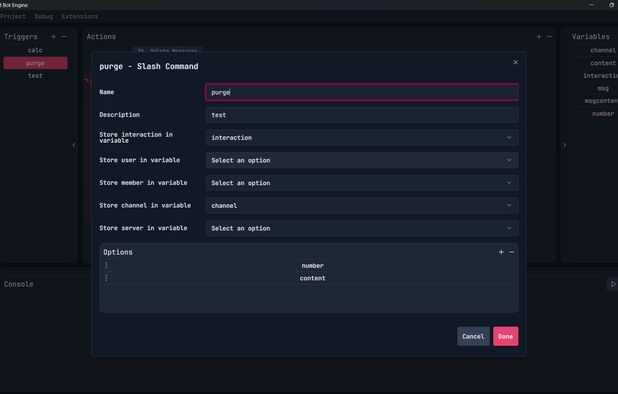Minimize the Bot Engine window
This screenshot has height=394, width=618.
point(591,5)
